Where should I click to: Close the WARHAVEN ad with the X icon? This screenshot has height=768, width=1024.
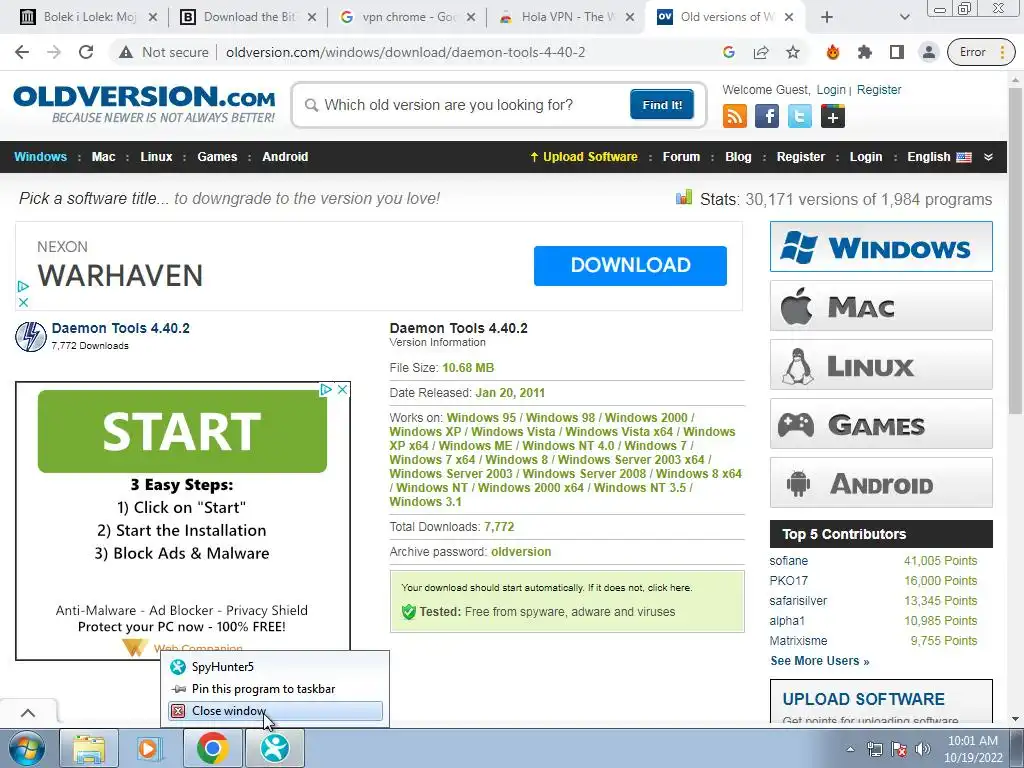(x=23, y=302)
